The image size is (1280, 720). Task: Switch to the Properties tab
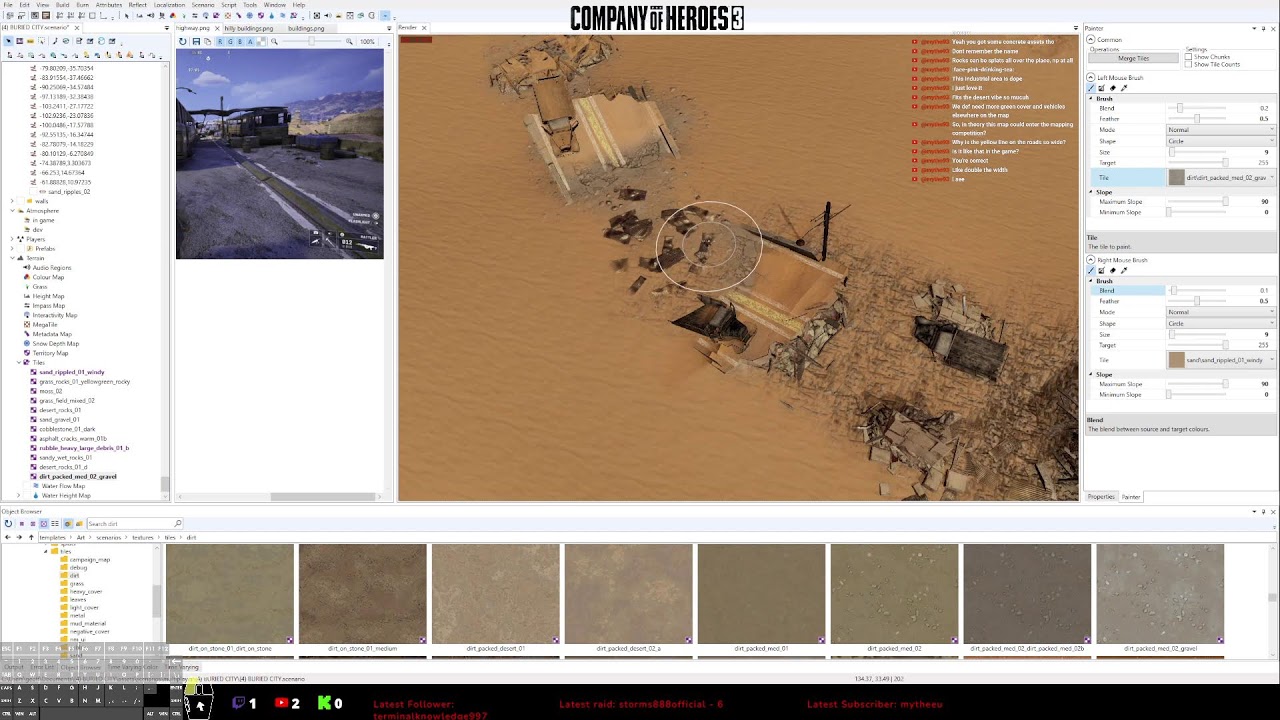pos(1101,497)
